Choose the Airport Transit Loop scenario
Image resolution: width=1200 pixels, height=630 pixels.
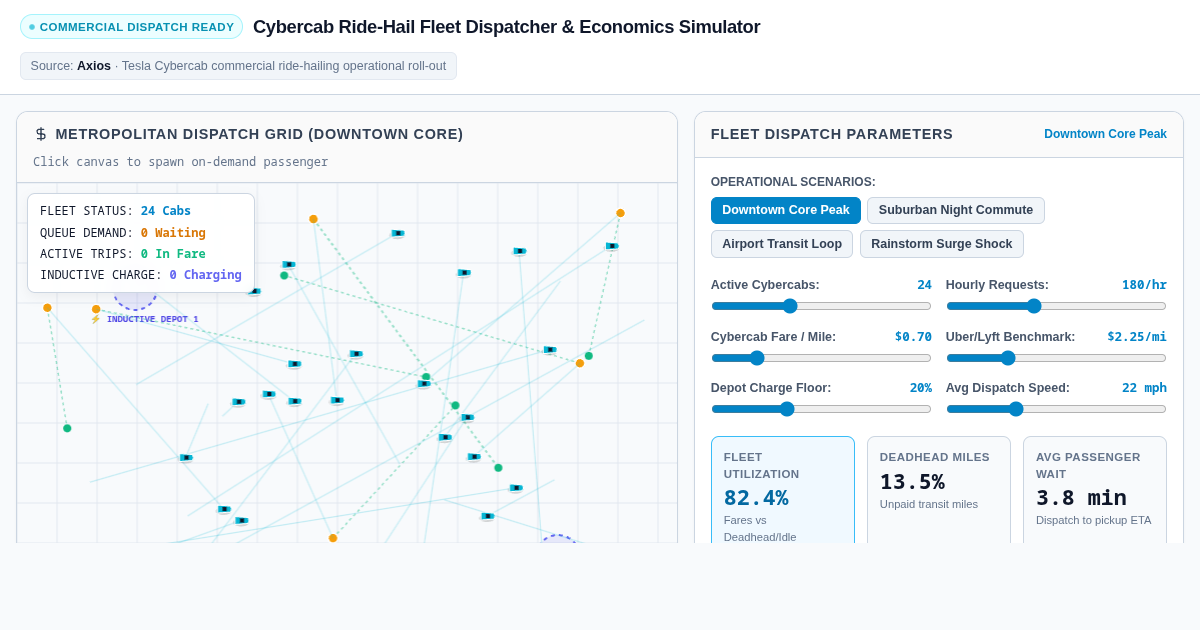pyautogui.click(x=782, y=244)
